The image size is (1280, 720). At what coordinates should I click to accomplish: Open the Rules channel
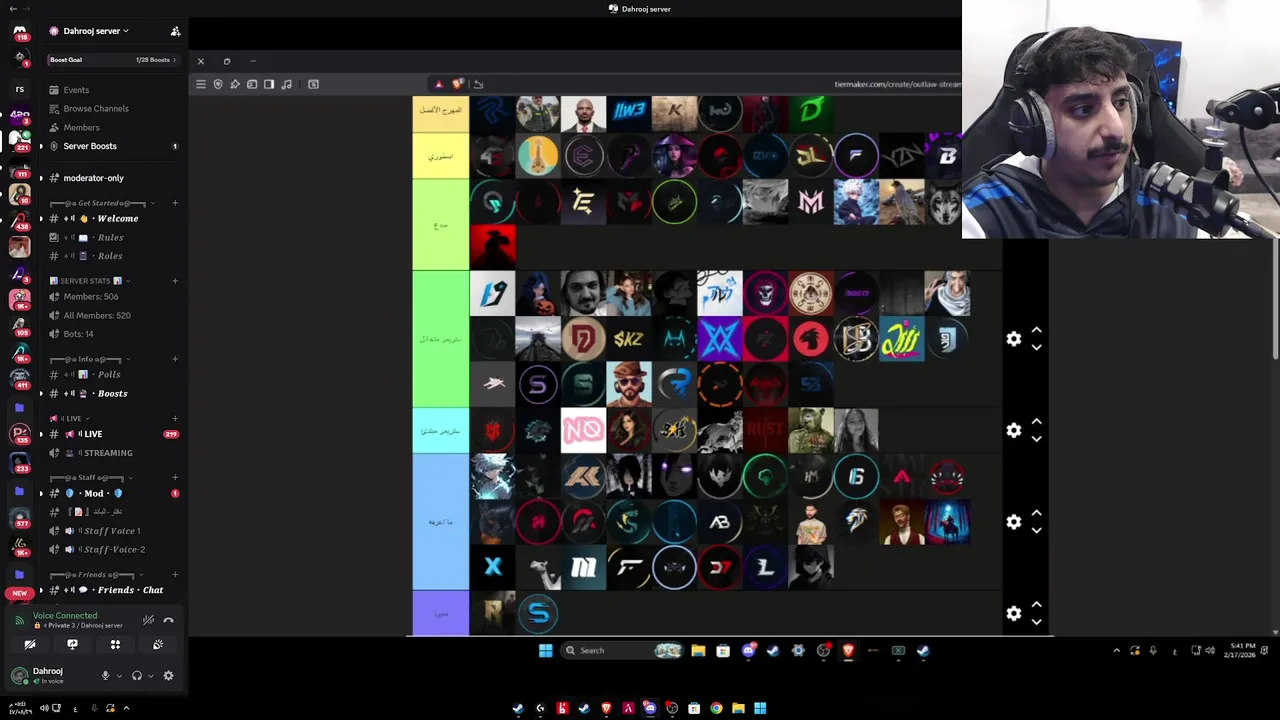click(112, 237)
